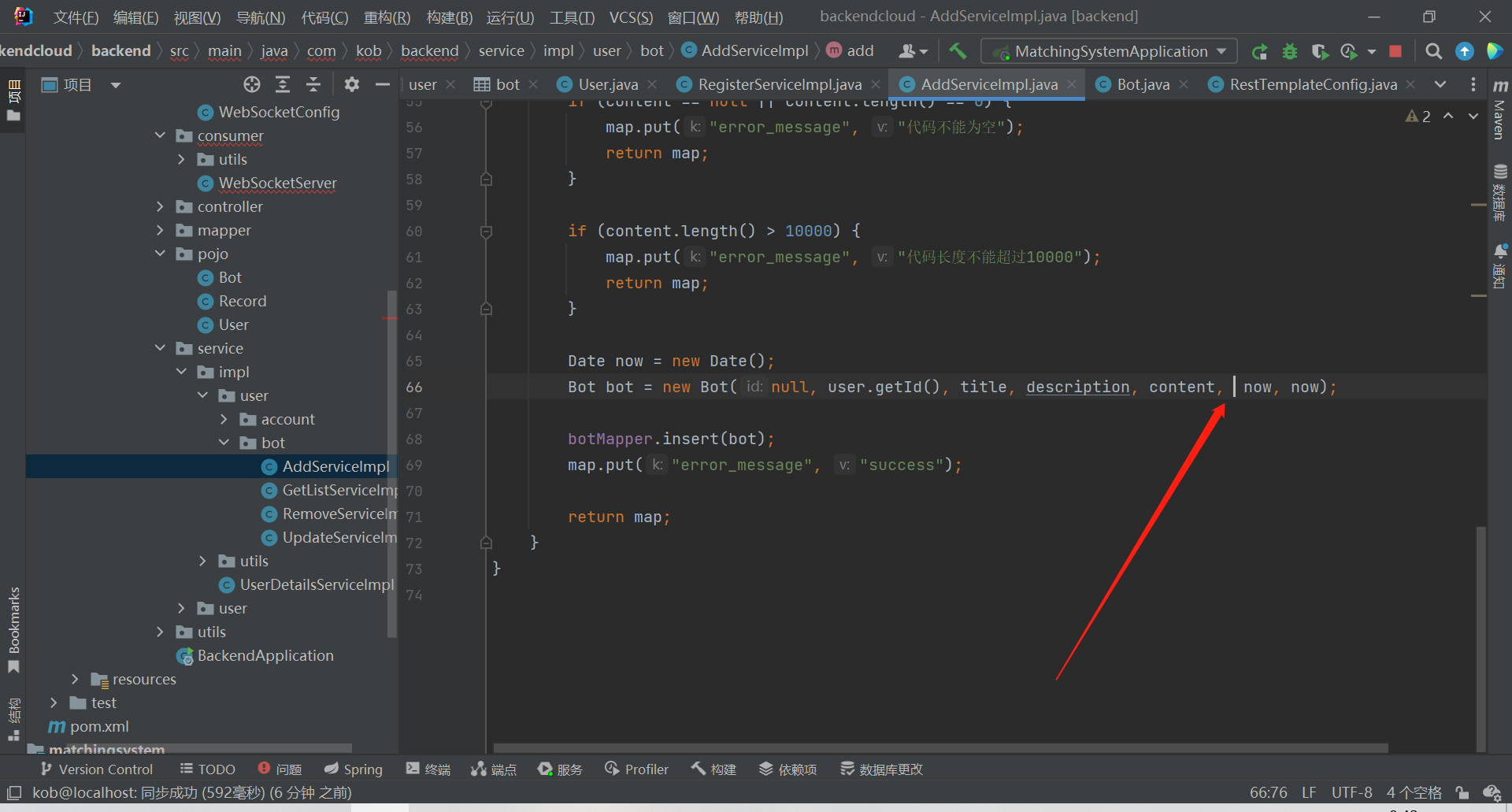Collapse all in project tree
The height and width of the screenshot is (812, 1512).
pos(313,84)
